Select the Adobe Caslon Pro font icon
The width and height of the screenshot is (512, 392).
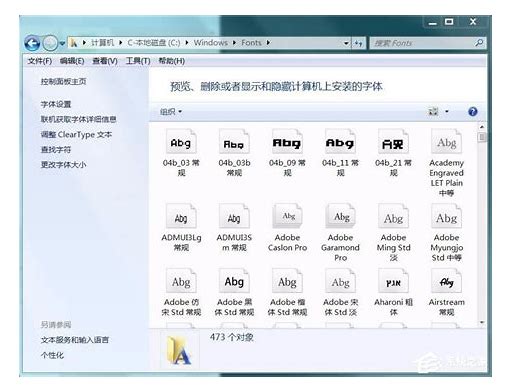coord(287,216)
